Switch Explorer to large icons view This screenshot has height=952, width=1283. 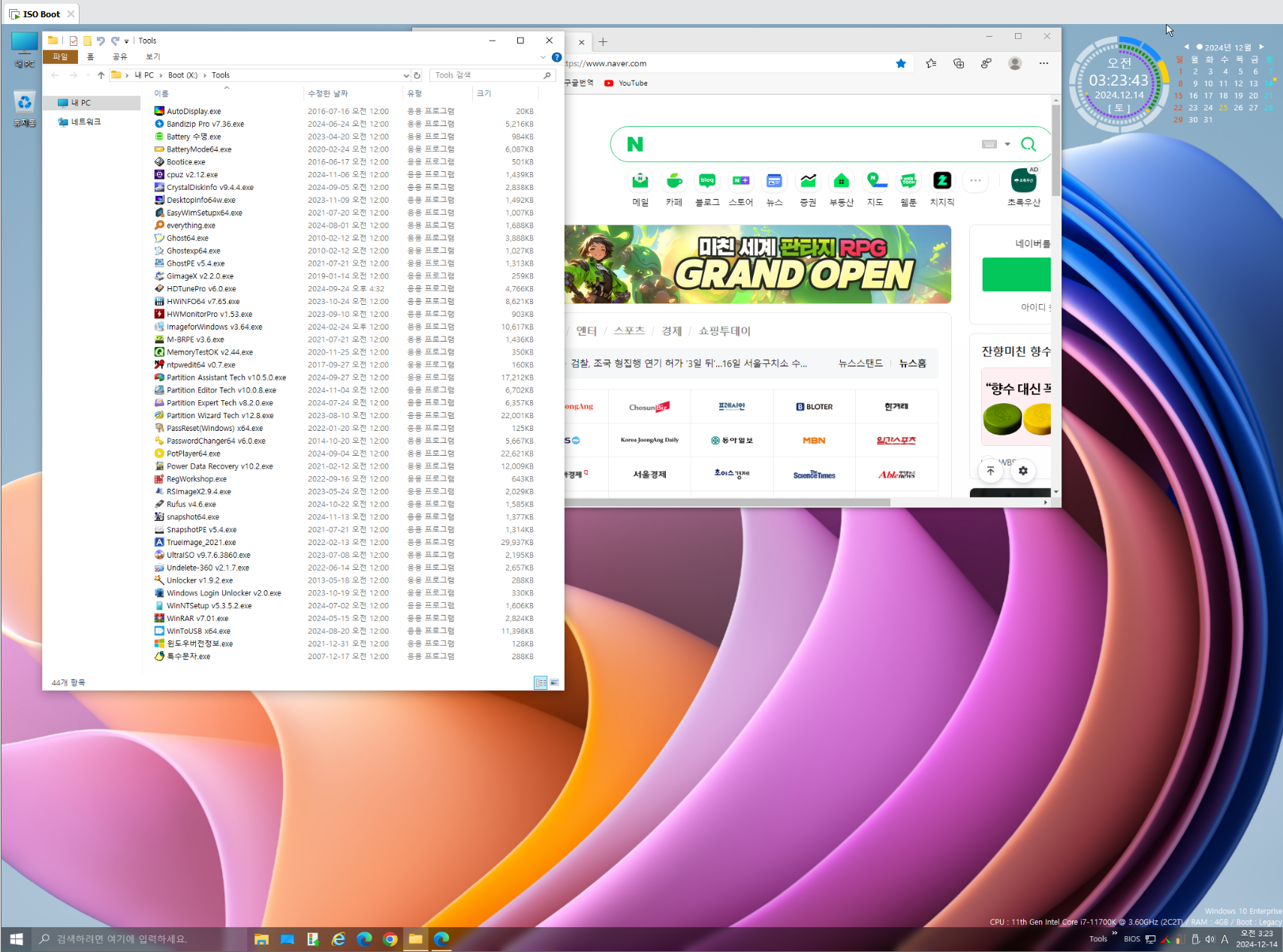pyautogui.click(x=554, y=682)
